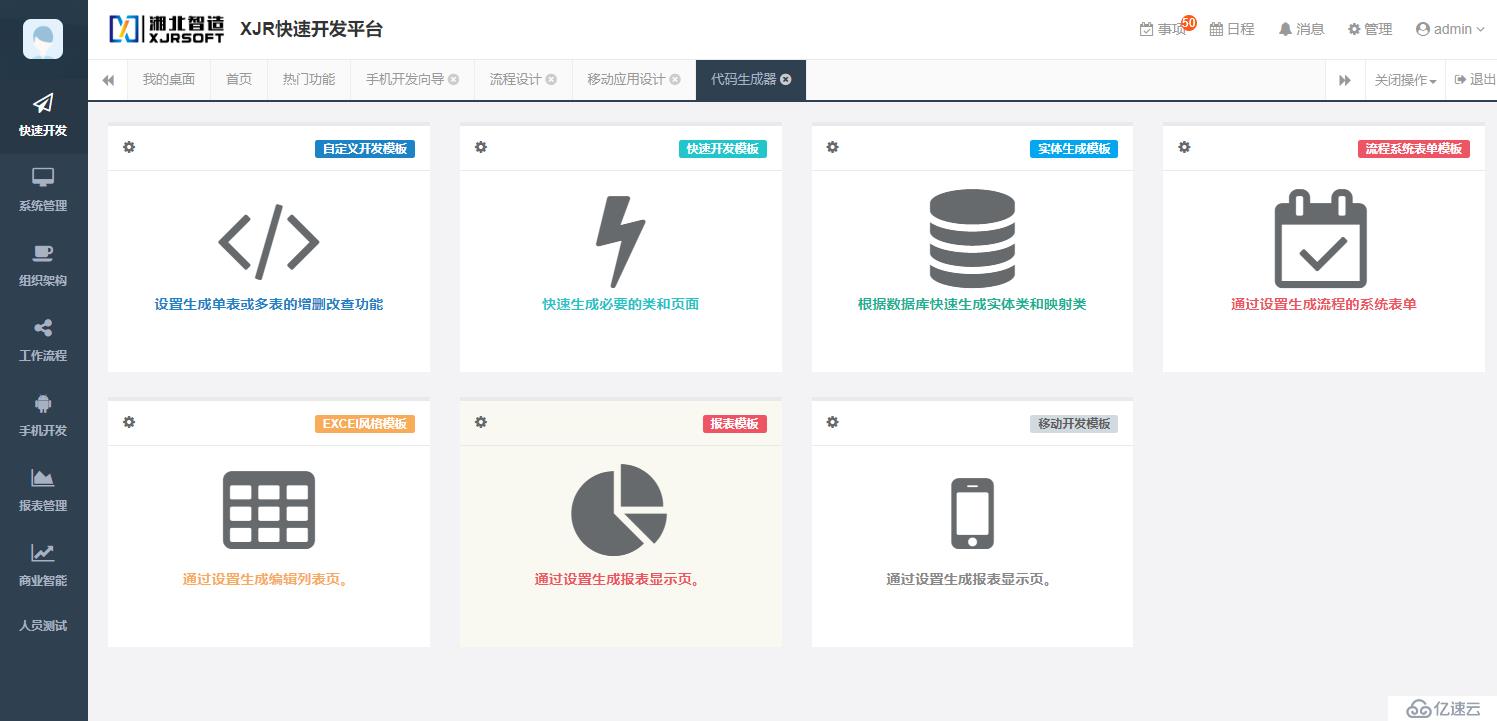Close the 代码生成器 tab
The width and height of the screenshot is (1497, 721).
click(x=786, y=80)
